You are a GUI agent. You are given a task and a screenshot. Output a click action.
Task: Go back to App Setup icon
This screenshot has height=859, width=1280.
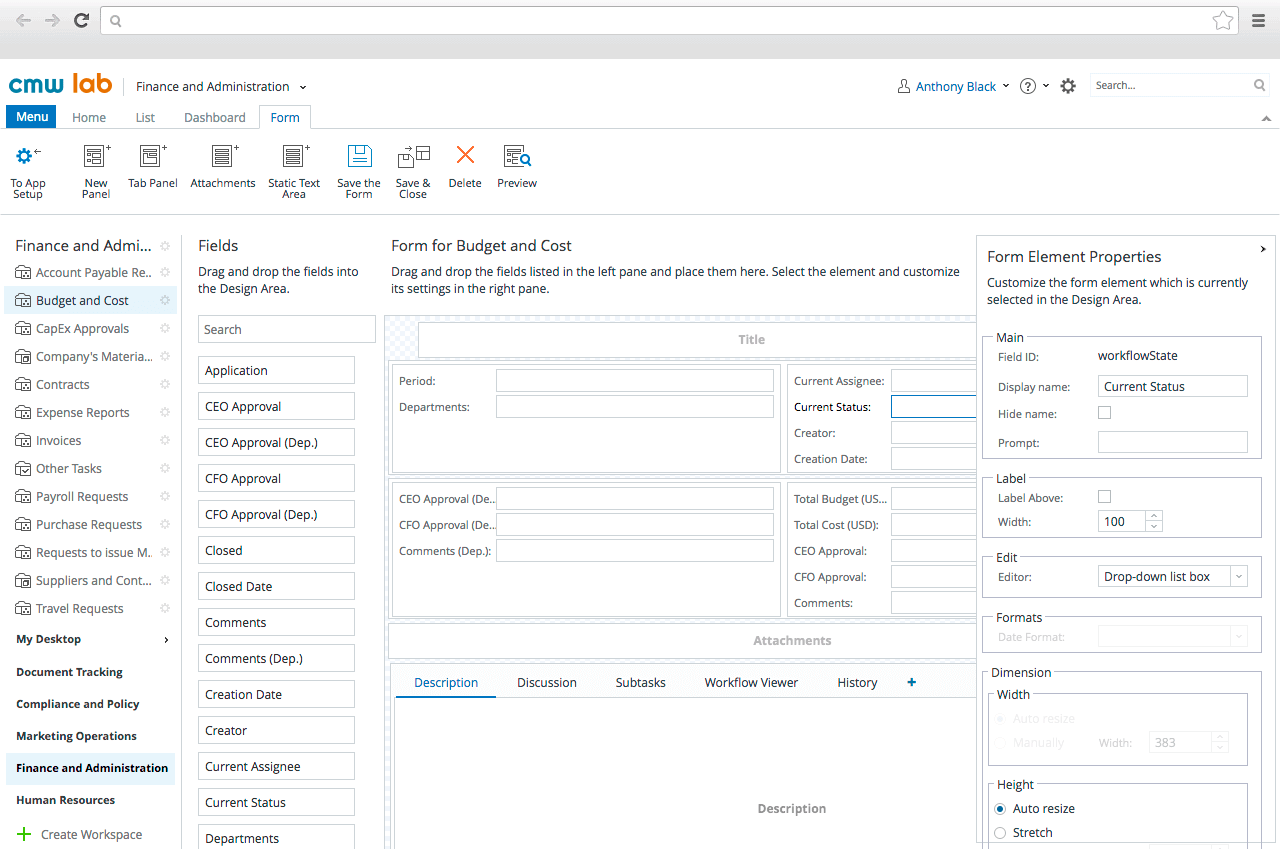(28, 156)
